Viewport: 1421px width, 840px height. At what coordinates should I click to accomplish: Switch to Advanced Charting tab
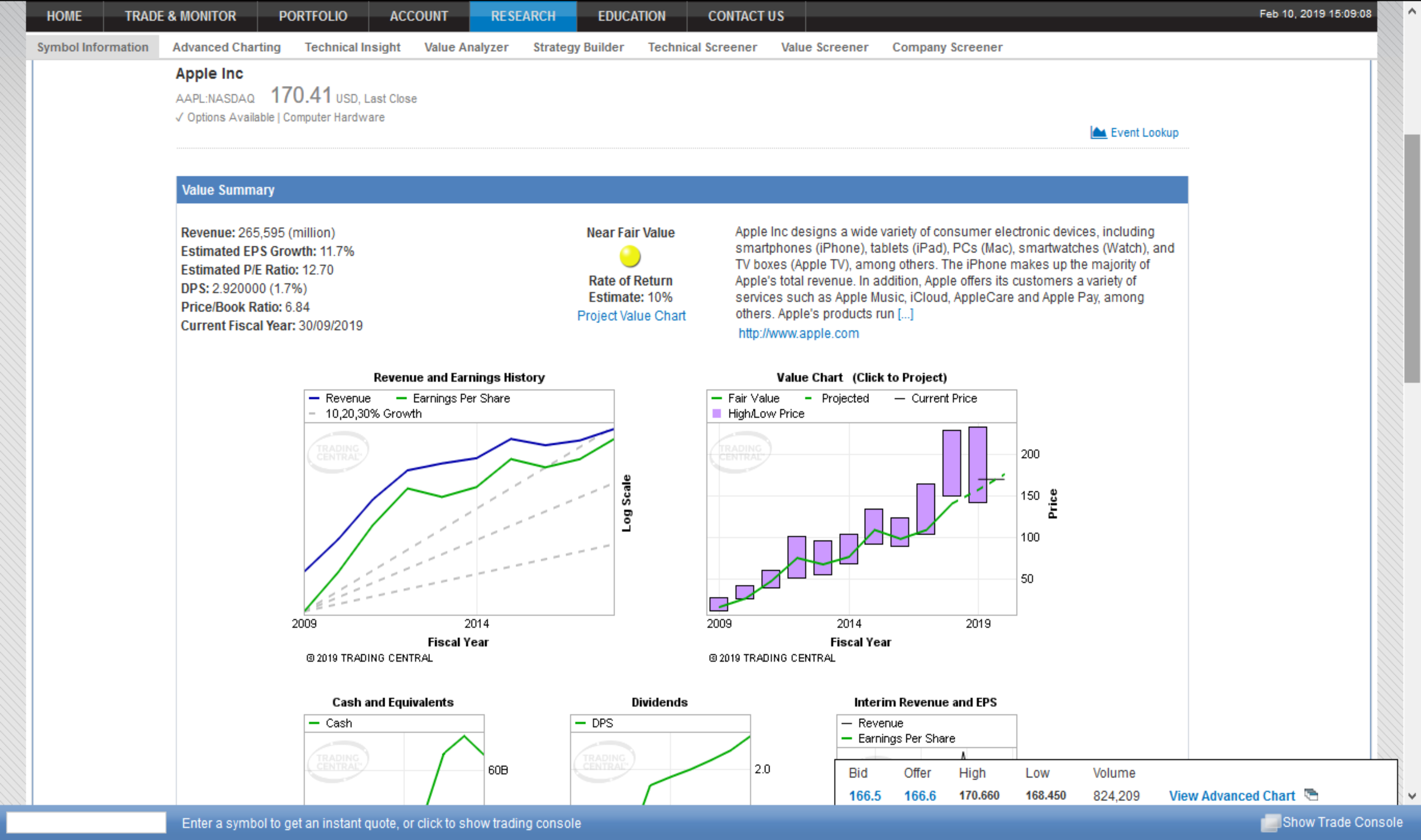tap(227, 47)
